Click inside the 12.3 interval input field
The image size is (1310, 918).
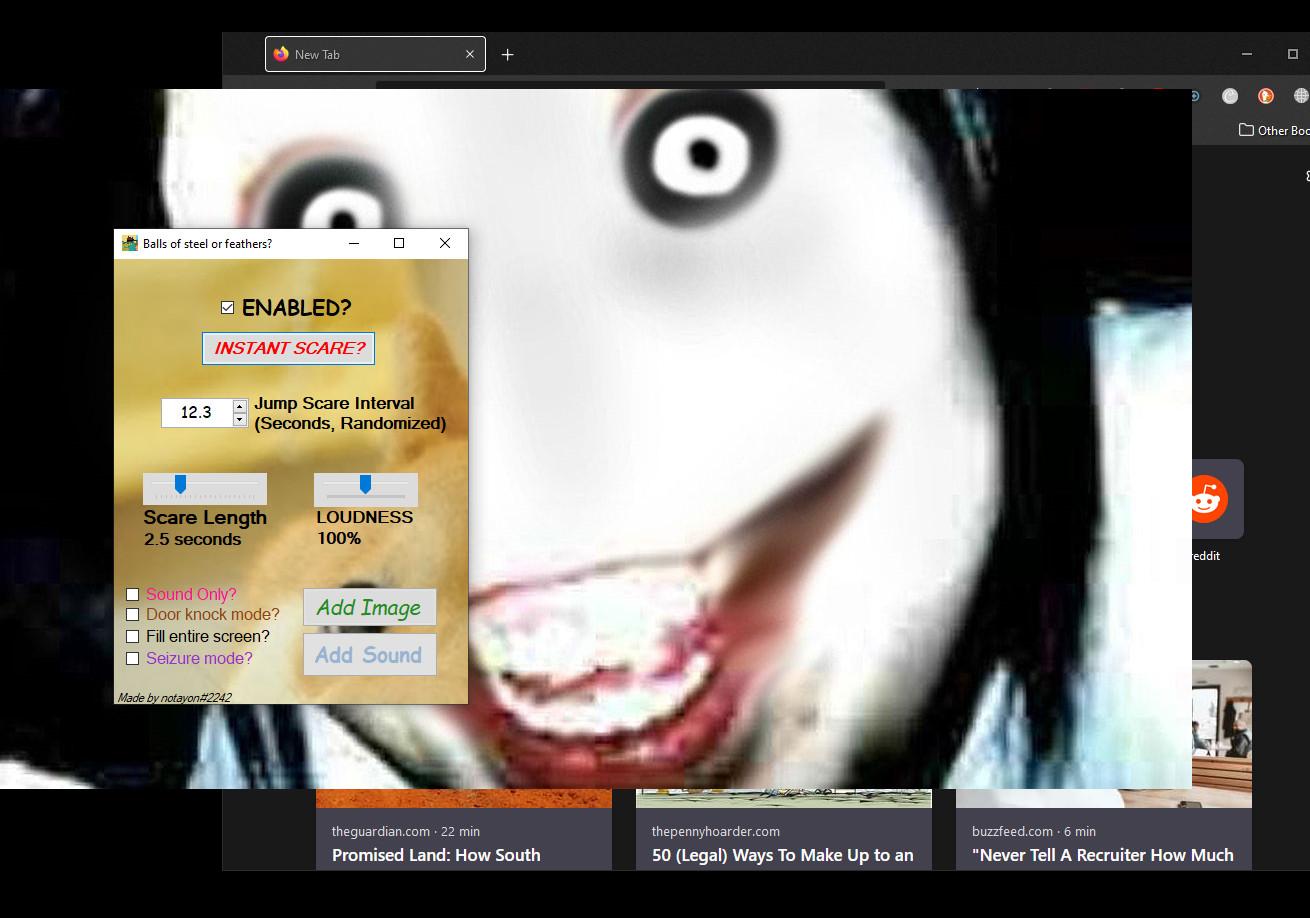196,412
